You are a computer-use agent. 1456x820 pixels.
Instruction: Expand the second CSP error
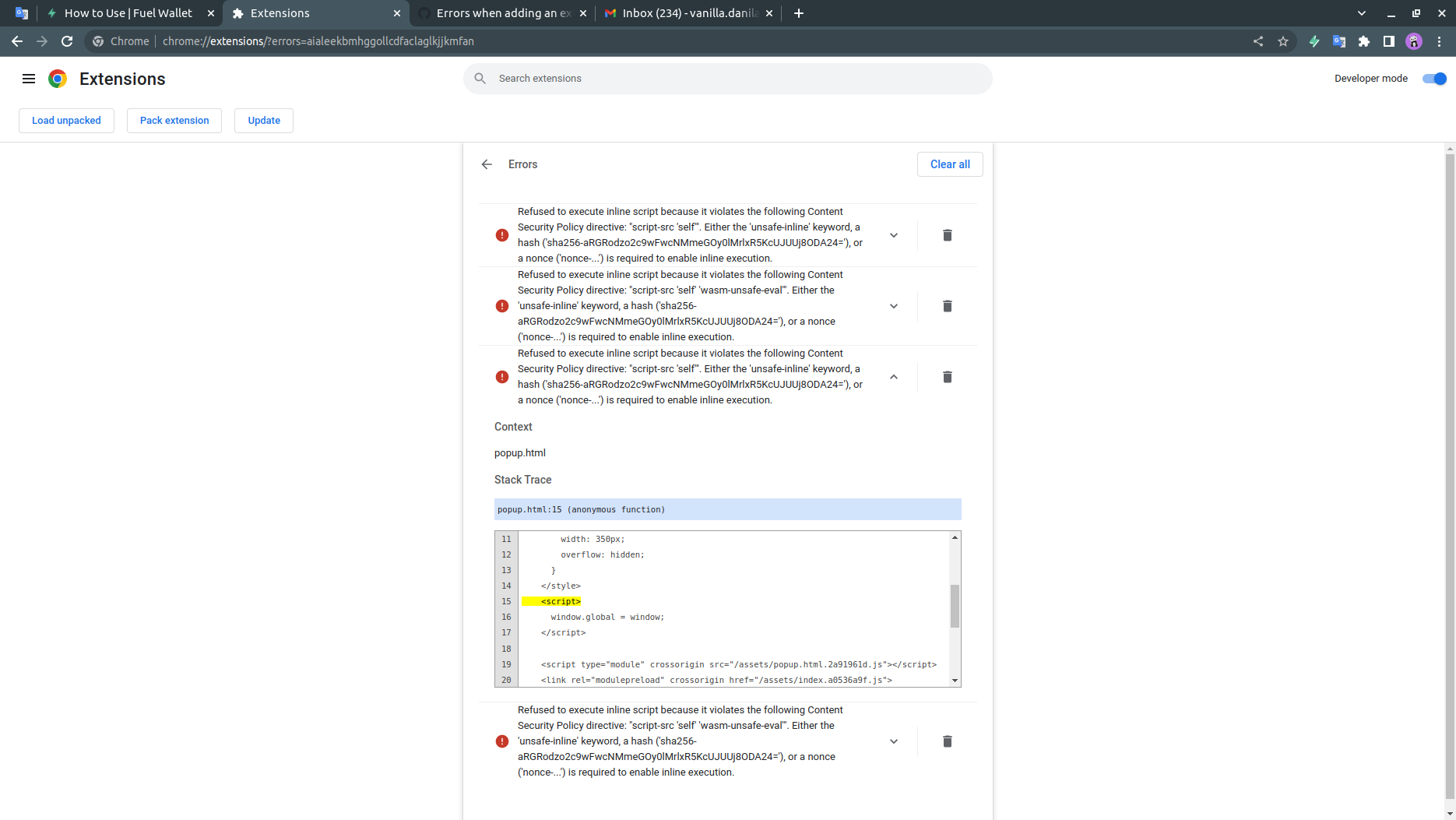(894, 305)
